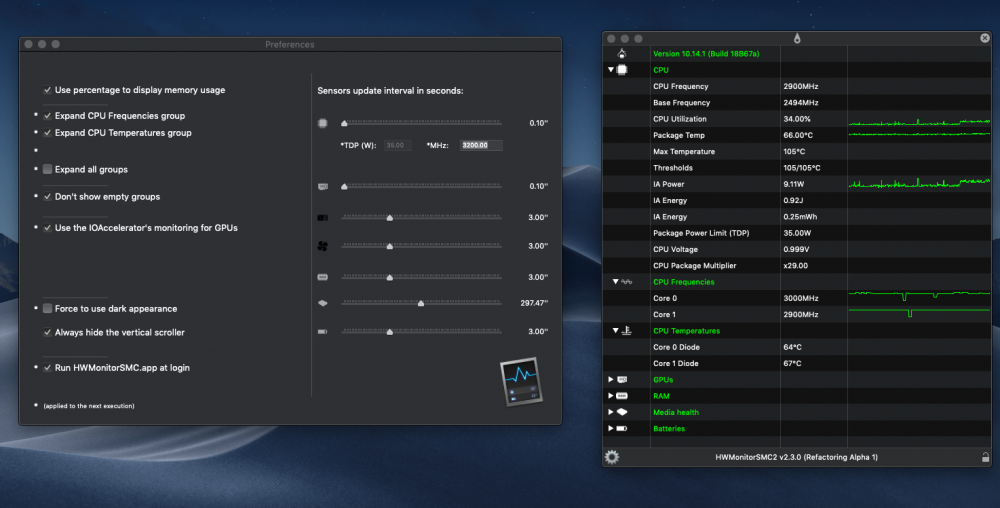Select the IA Power row
This screenshot has width=1000, height=508.
pyautogui.click(x=797, y=184)
